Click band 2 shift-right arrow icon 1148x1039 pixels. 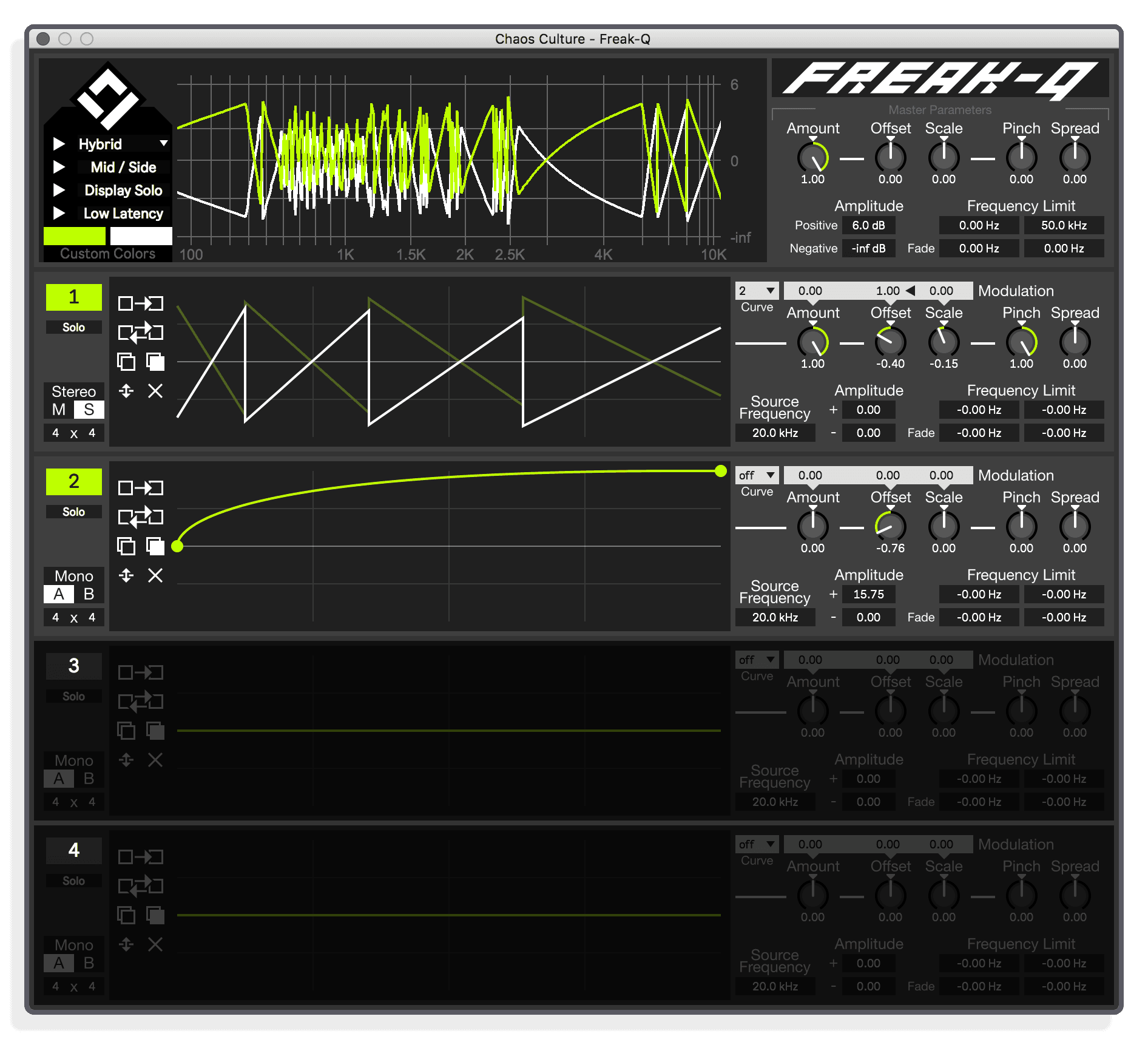point(140,488)
